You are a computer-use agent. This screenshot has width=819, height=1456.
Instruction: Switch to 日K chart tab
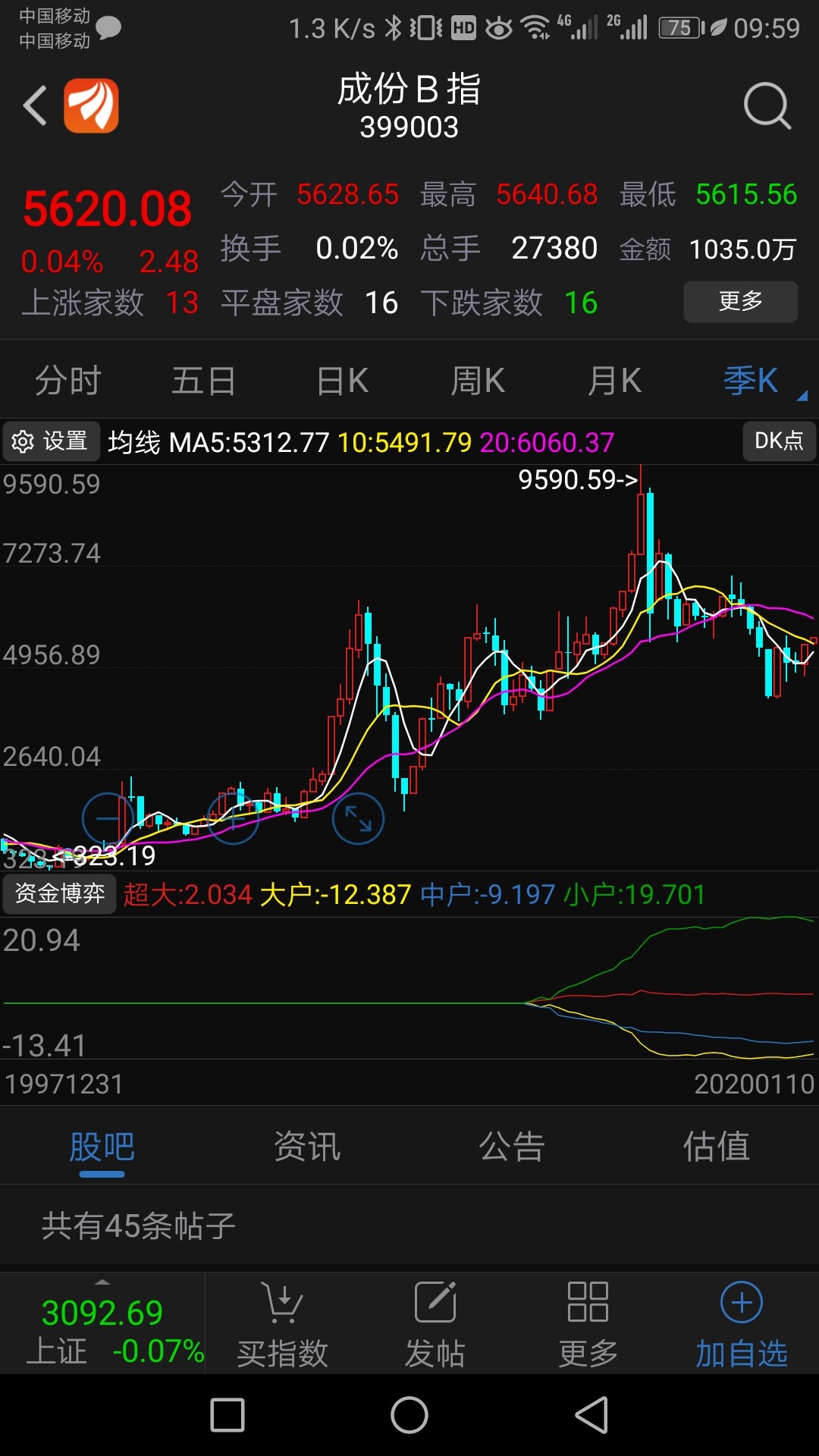(342, 380)
